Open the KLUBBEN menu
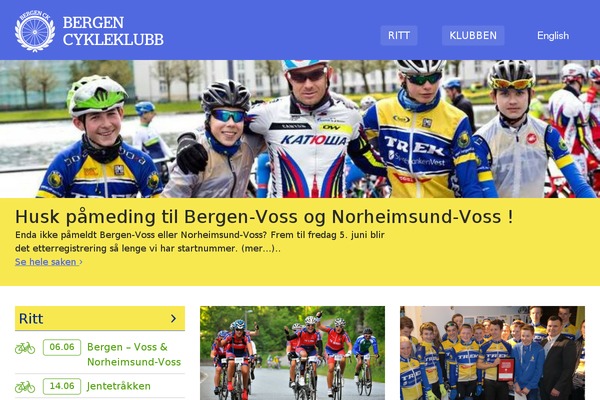 tap(473, 36)
